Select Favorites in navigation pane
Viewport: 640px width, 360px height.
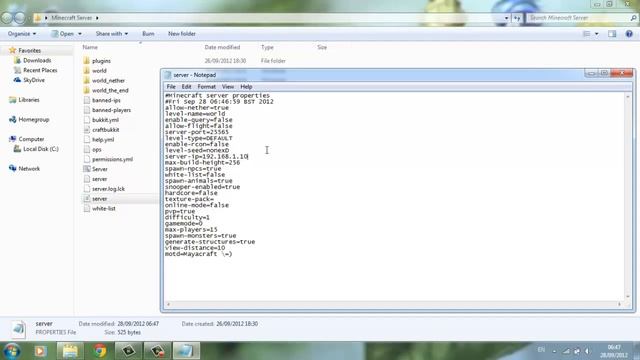tap(29, 51)
